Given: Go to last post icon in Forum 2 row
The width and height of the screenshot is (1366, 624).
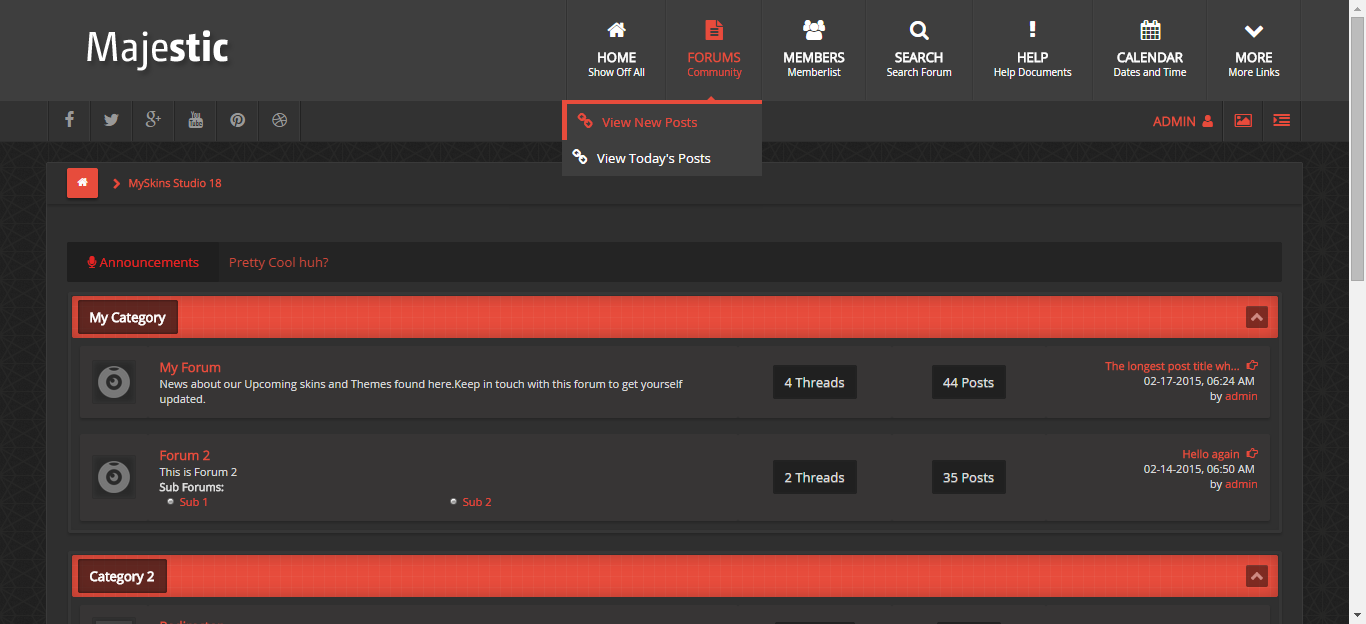Looking at the screenshot, I should [x=1252, y=454].
